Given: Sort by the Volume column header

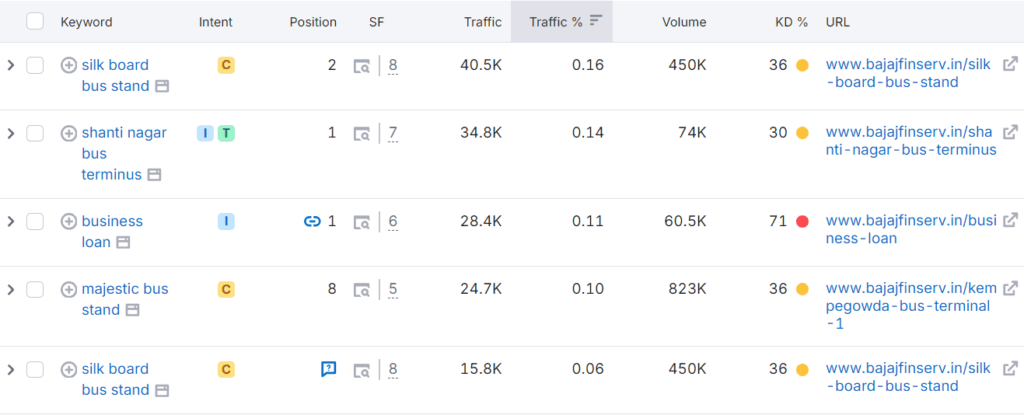Looking at the screenshot, I should point(684,22).
